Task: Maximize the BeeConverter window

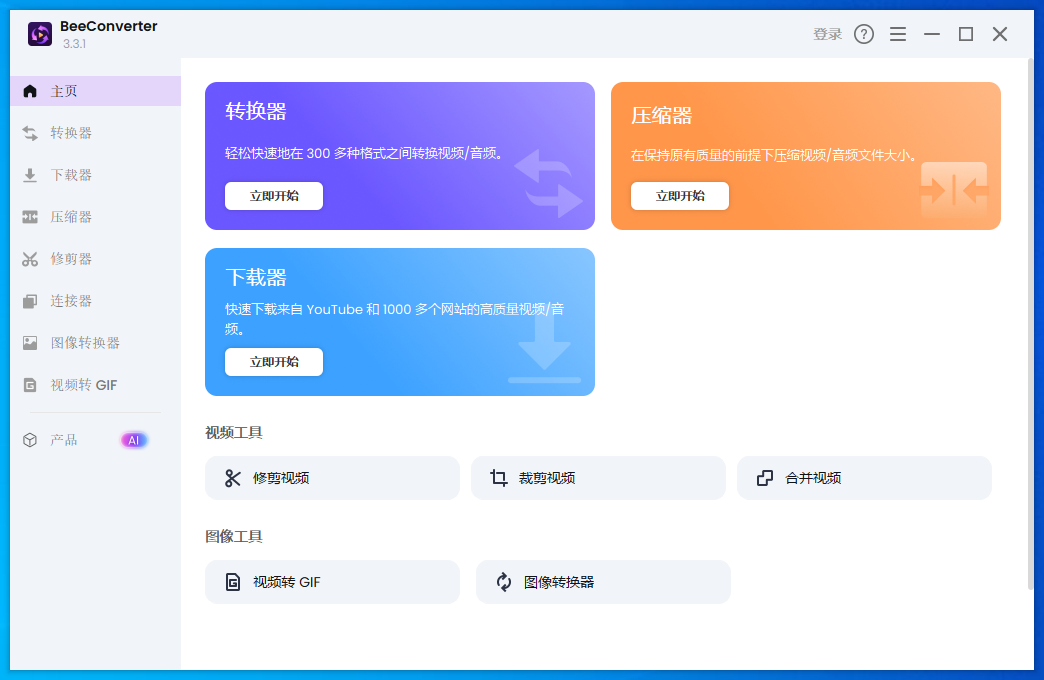Action: point(965,34)
